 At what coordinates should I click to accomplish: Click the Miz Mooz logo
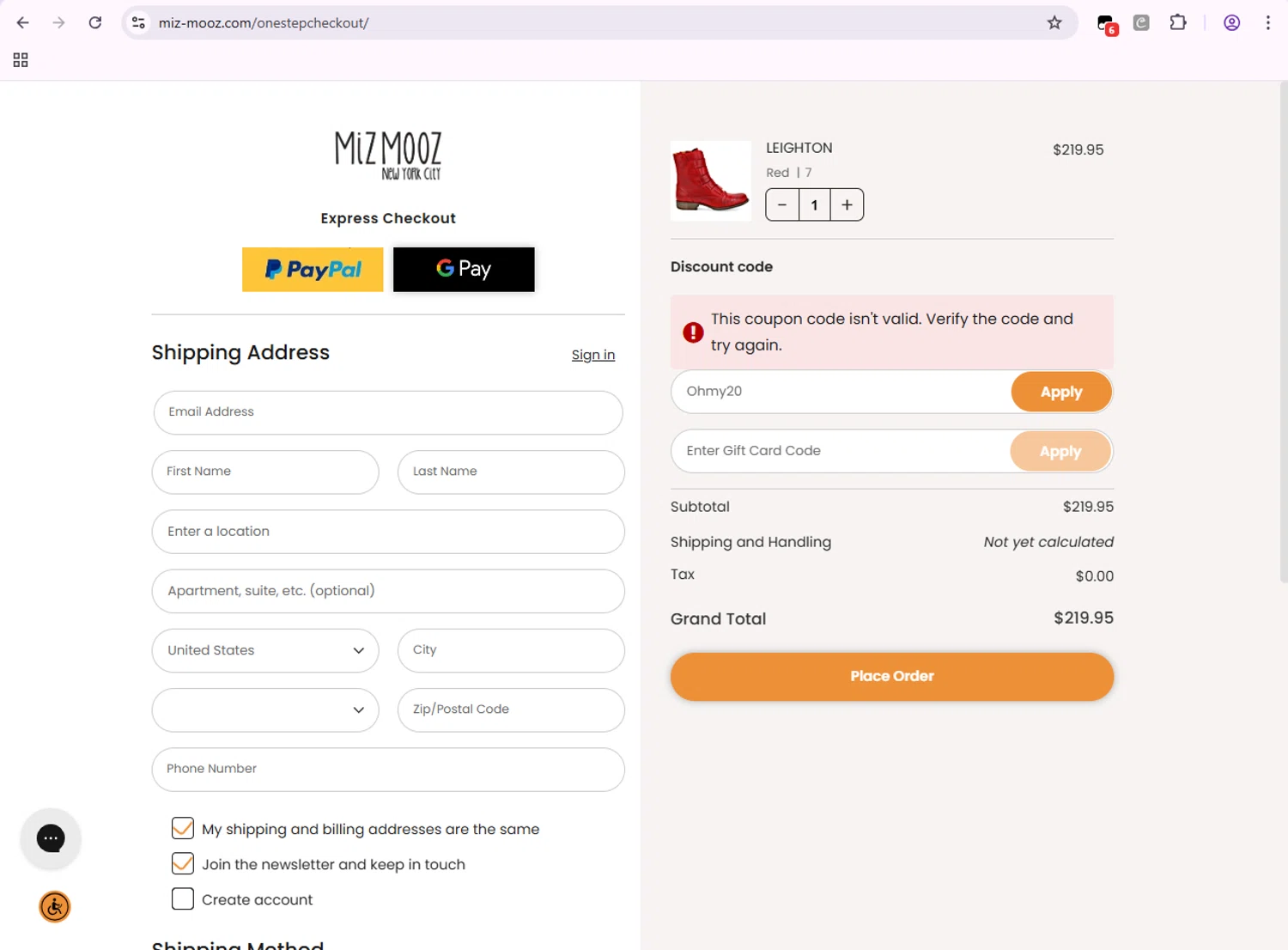point(388,155)
